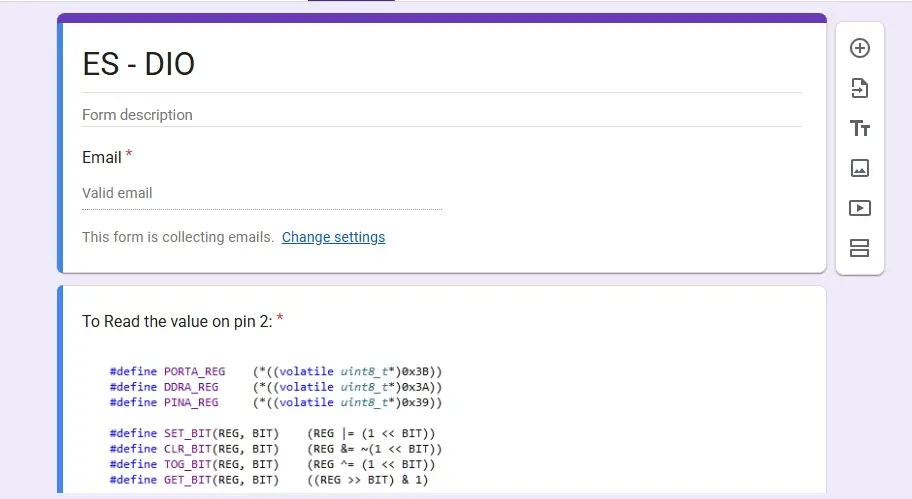Click the Email field label
This screenshot has height=499, width=912.
(102, 157)
